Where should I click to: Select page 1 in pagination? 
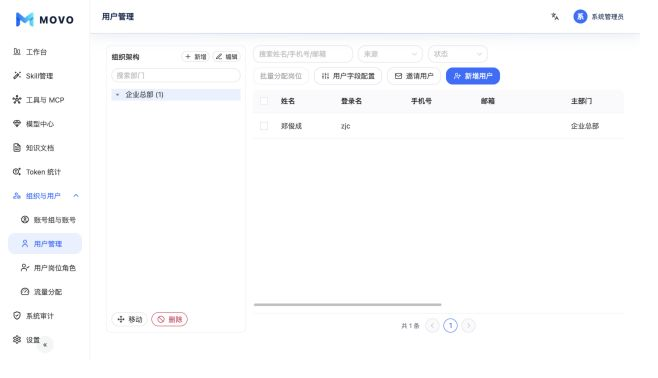point(450,326)
